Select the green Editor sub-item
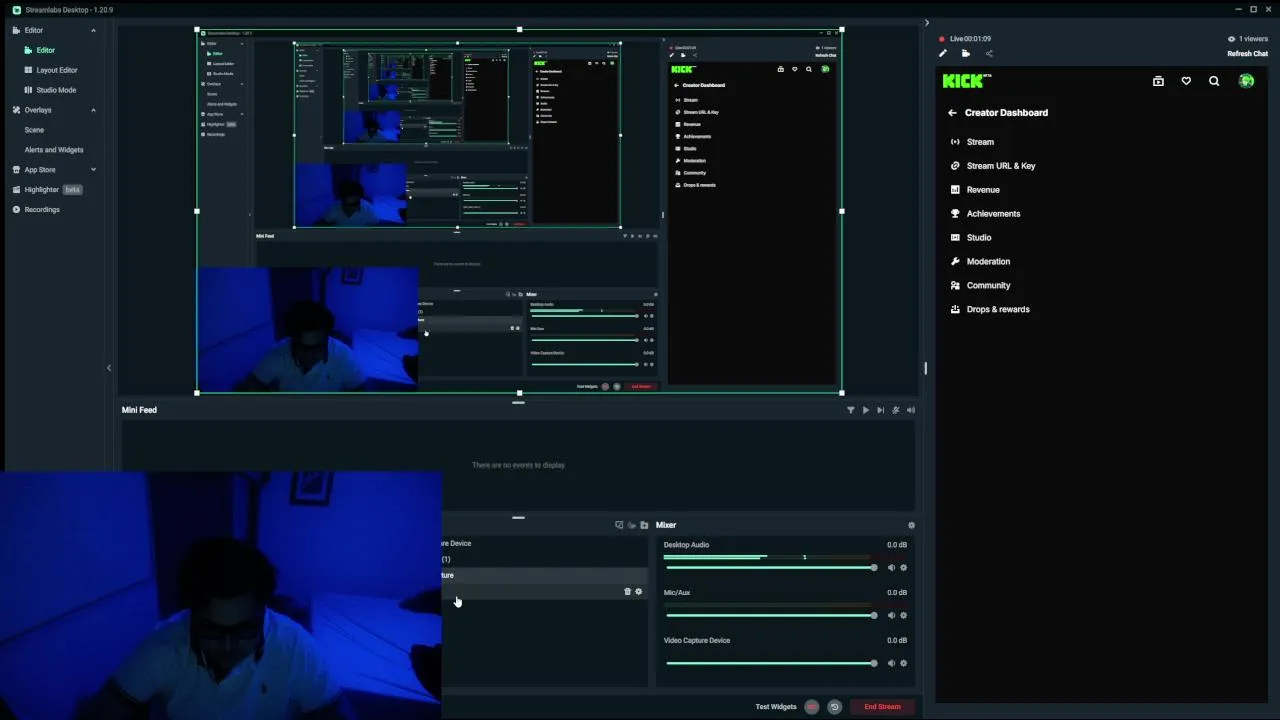This screenshot has height=720, width=1280. point(45,50)
